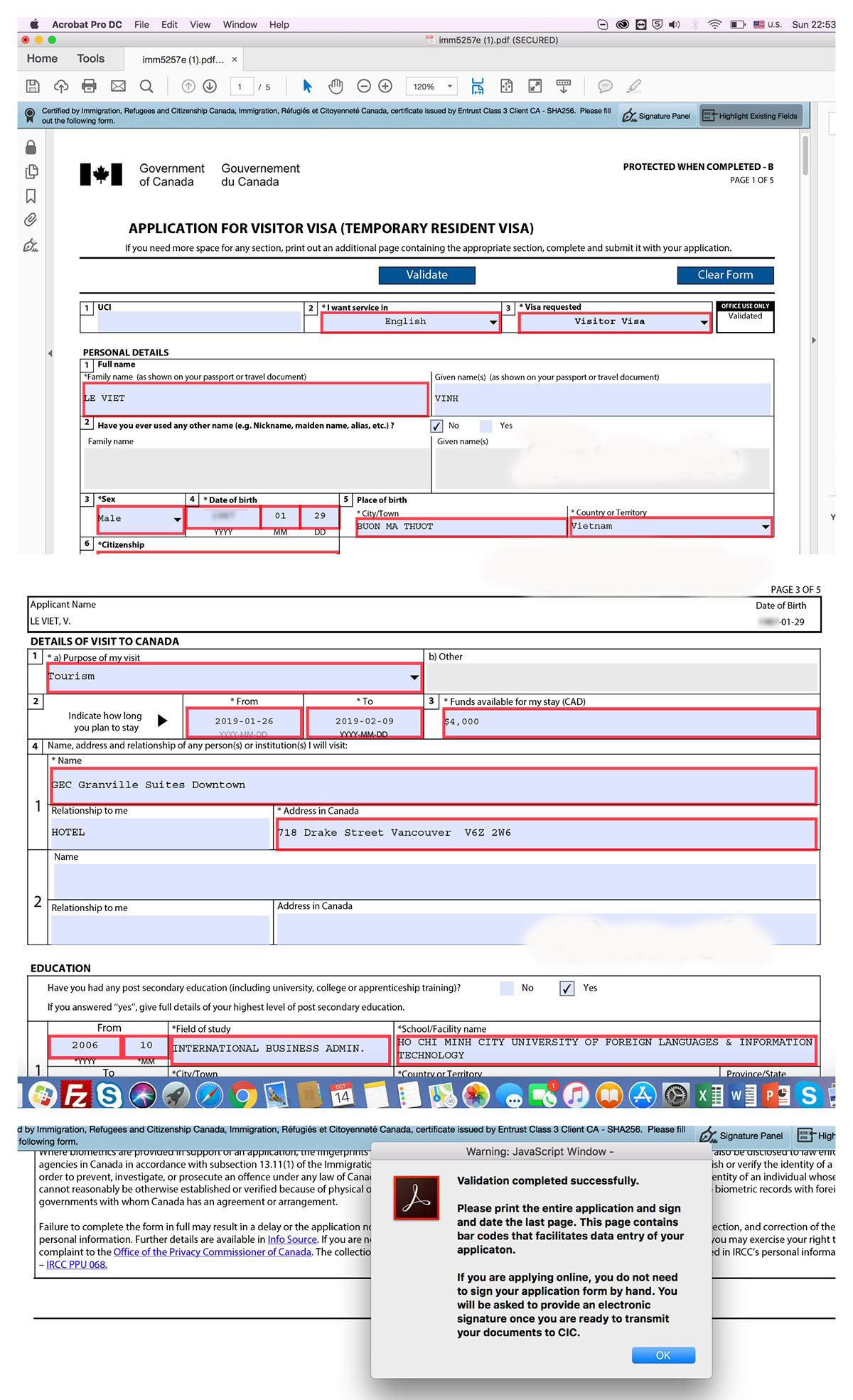Click the Save file icon in toolbar
This screenshot has height=1400, width=853.
click(33, 87)
